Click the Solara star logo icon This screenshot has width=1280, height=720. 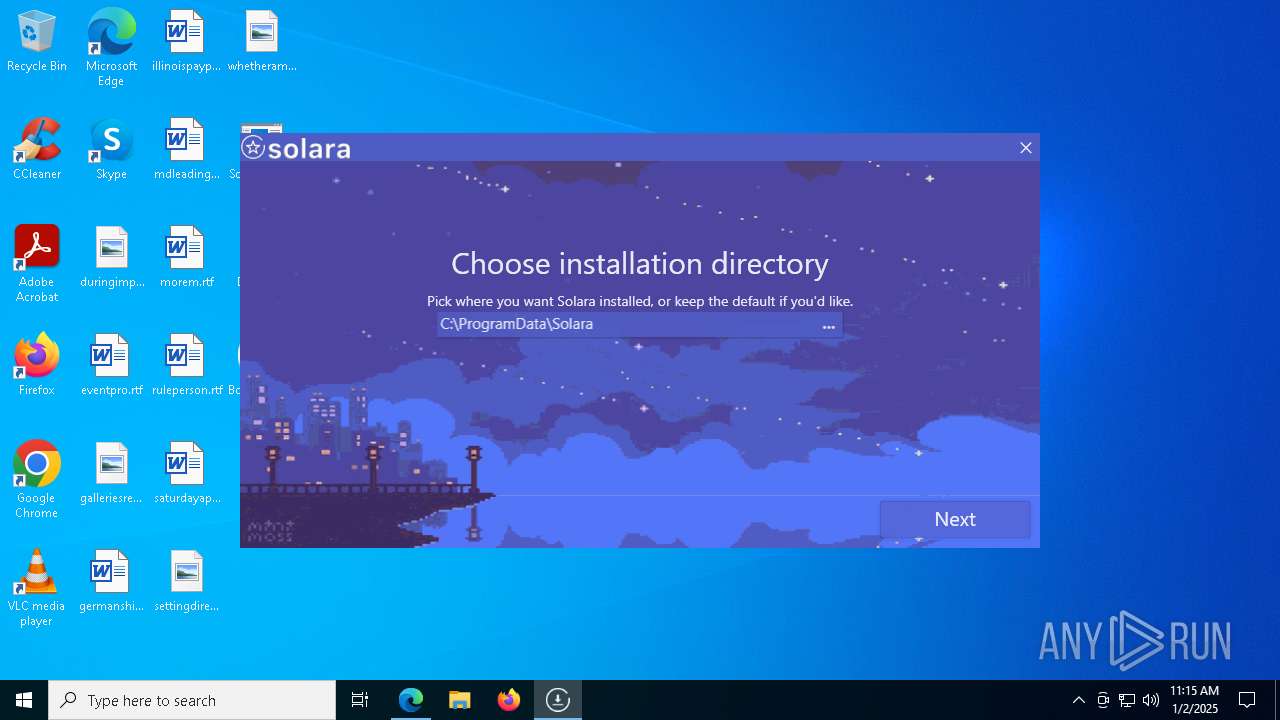(x=253, y=148)
